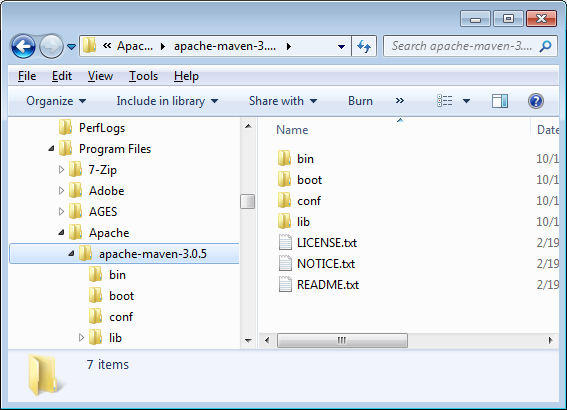This screenshot has width=567, height=410.
Task: Open Include in library dropdown
Action: [167, 101]
